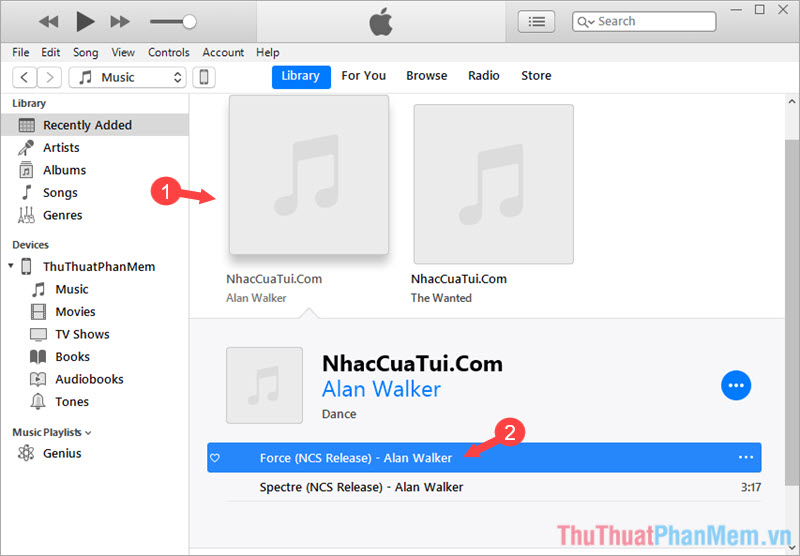Select Recently Added in the sidebar
Screen dimensions: 800x556
(x=95, y=125)
